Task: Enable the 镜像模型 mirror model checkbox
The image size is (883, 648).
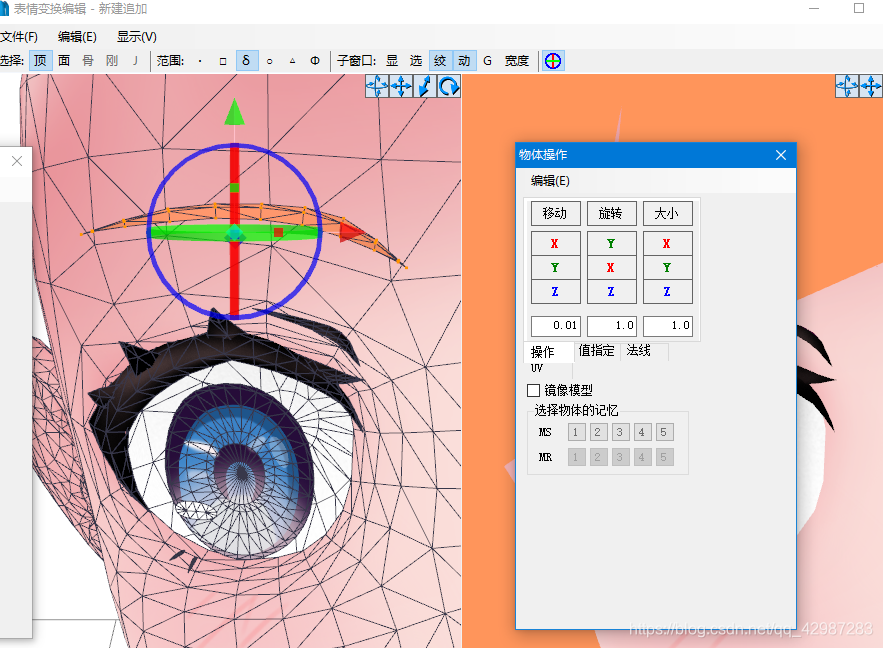Action: point(532,390)
